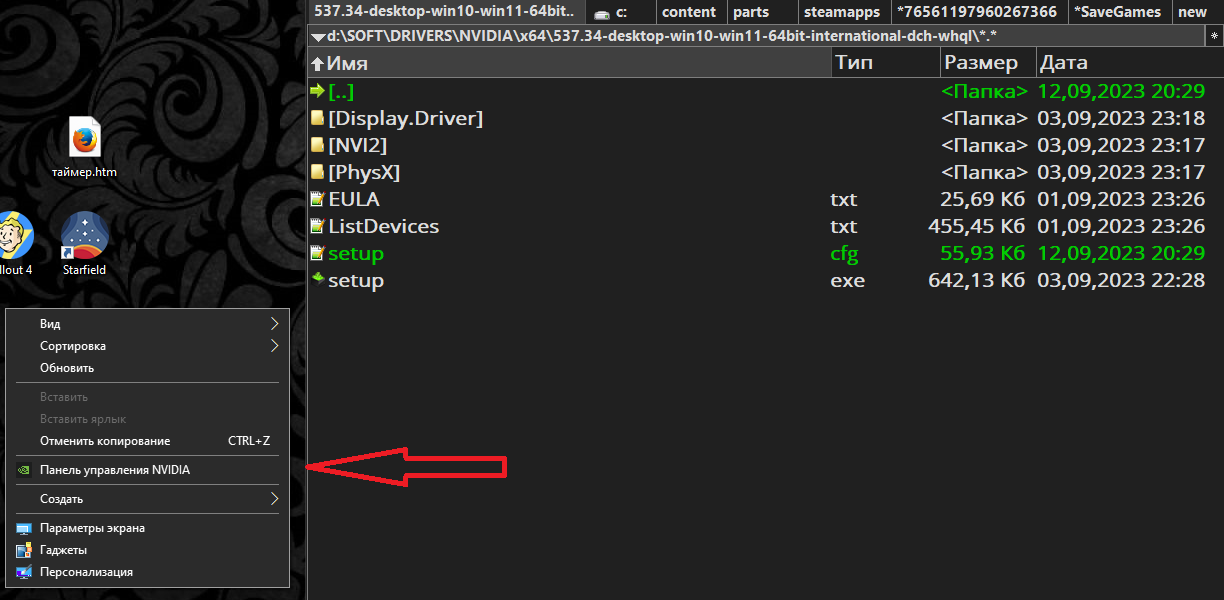Screen dimensions: 1224x600
Task: Select the [PhysX] folder
Action: coord(363,173)
